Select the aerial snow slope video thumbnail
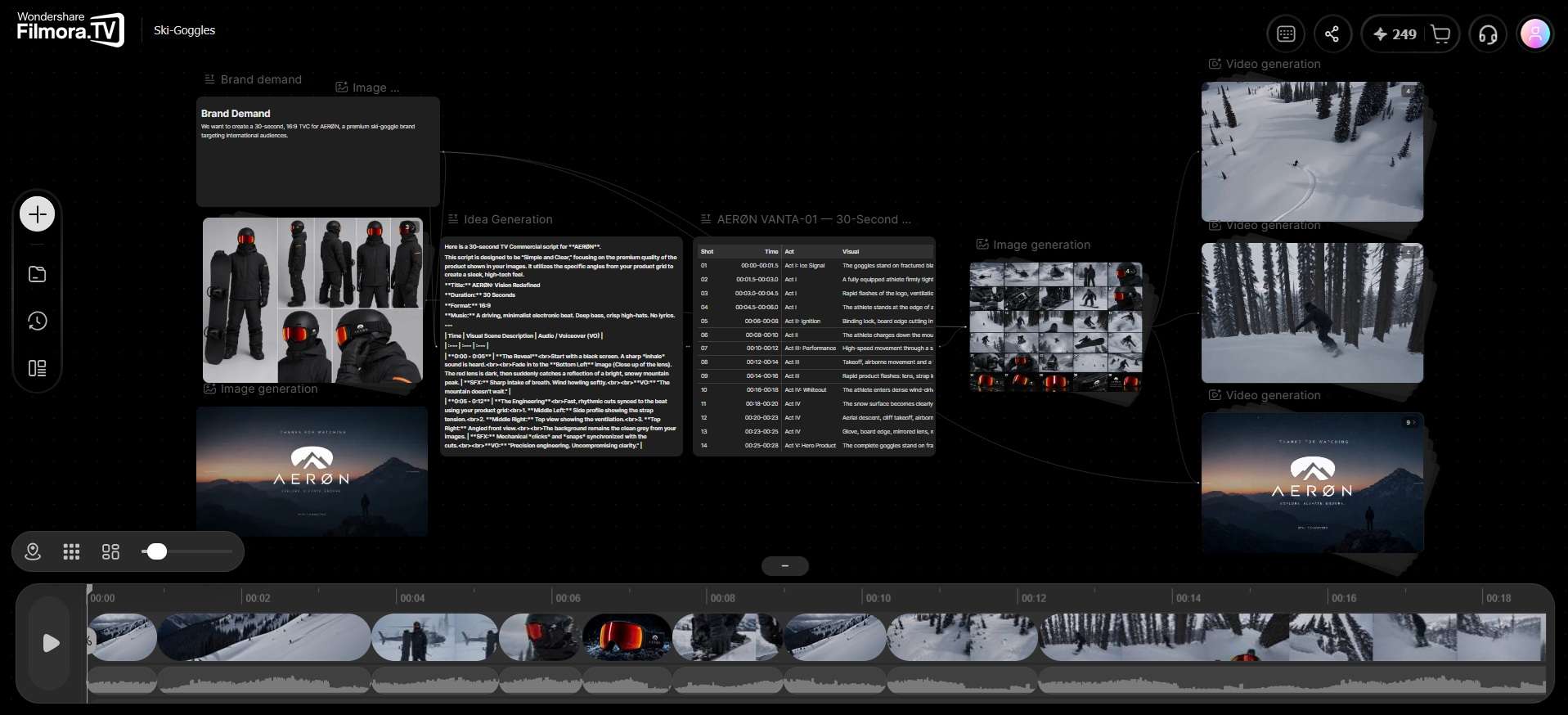The height and width of the screenshot is (715, 1568). pos(1312,151)
